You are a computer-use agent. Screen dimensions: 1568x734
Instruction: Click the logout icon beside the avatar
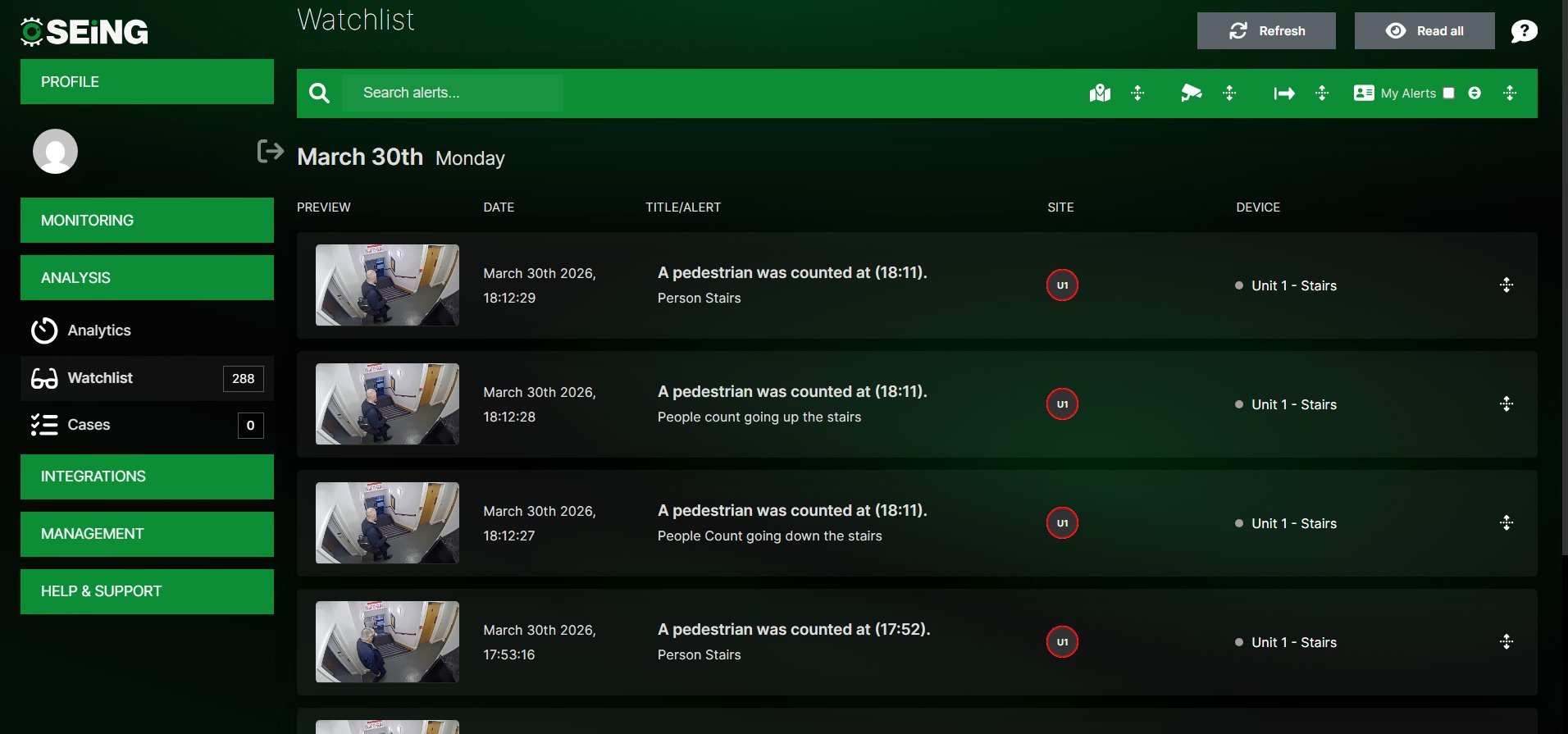[270, 151]
